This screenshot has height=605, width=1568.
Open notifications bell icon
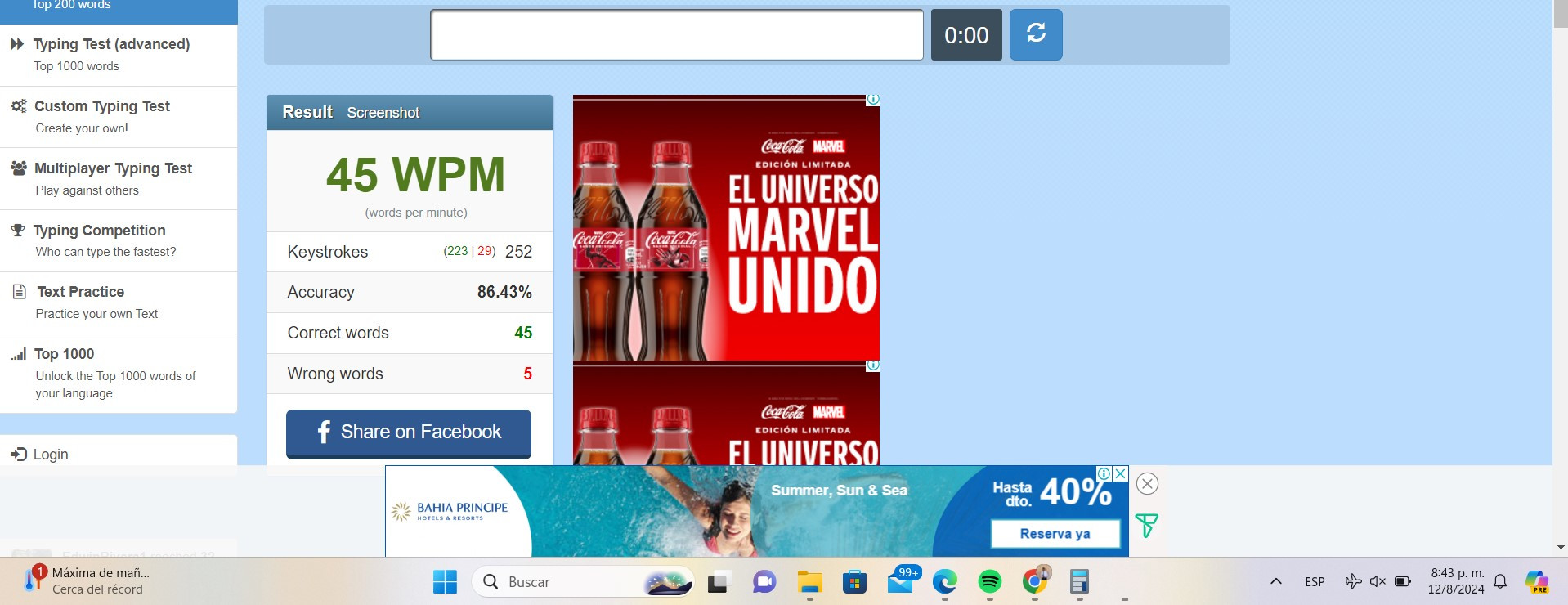click(x=1500, y=582)
